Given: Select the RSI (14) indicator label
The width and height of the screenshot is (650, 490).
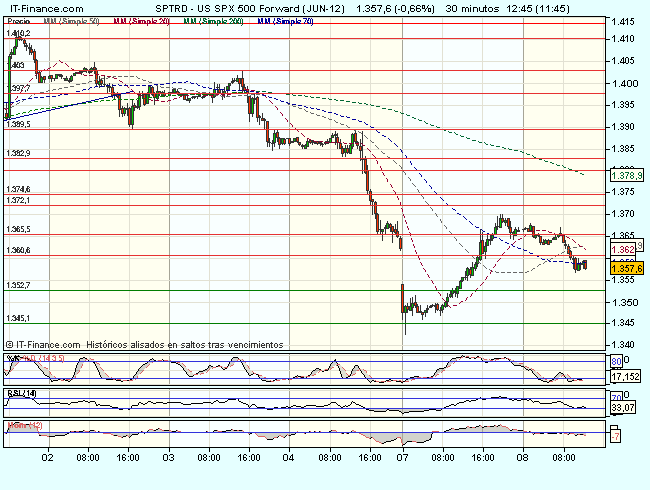Looking at the screenshot, I should [x=22, y=393].
